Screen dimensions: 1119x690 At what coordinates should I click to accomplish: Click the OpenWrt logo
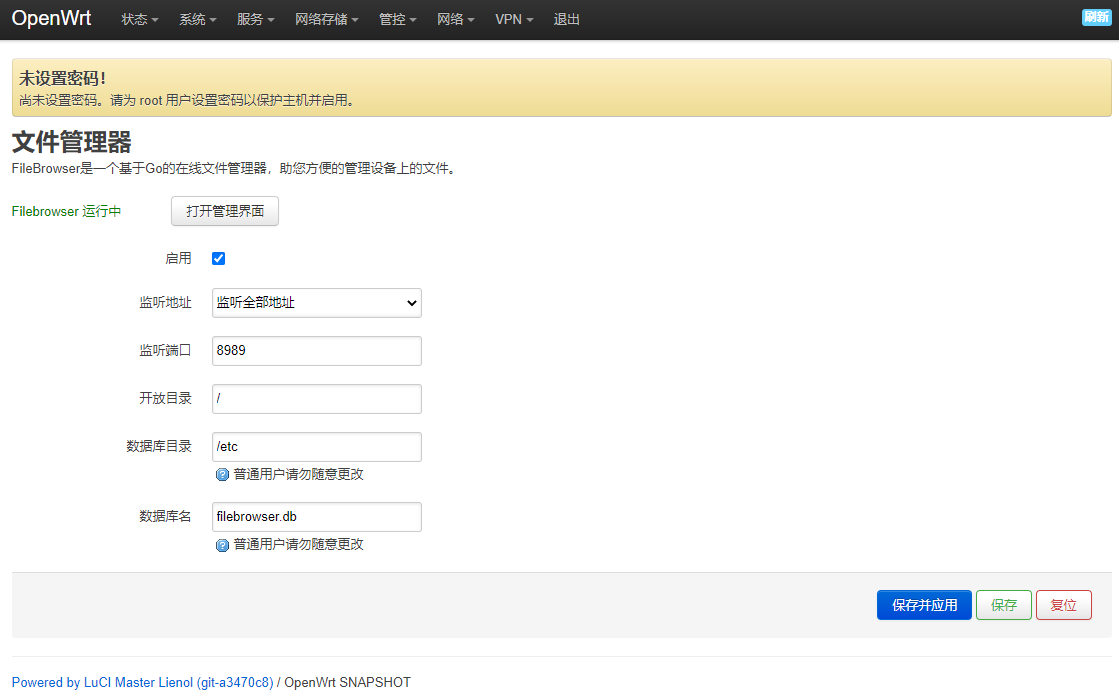tap(51, 18)
